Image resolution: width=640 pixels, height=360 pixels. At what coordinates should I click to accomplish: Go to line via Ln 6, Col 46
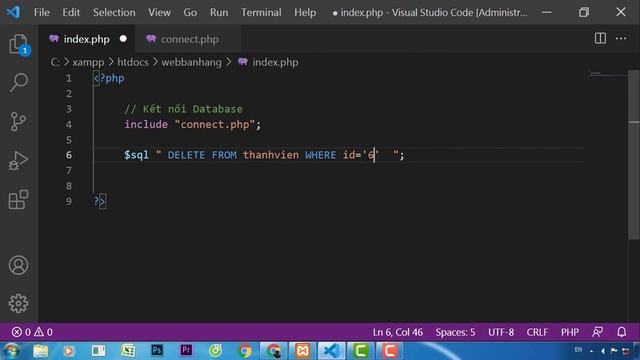coord(398,332)
